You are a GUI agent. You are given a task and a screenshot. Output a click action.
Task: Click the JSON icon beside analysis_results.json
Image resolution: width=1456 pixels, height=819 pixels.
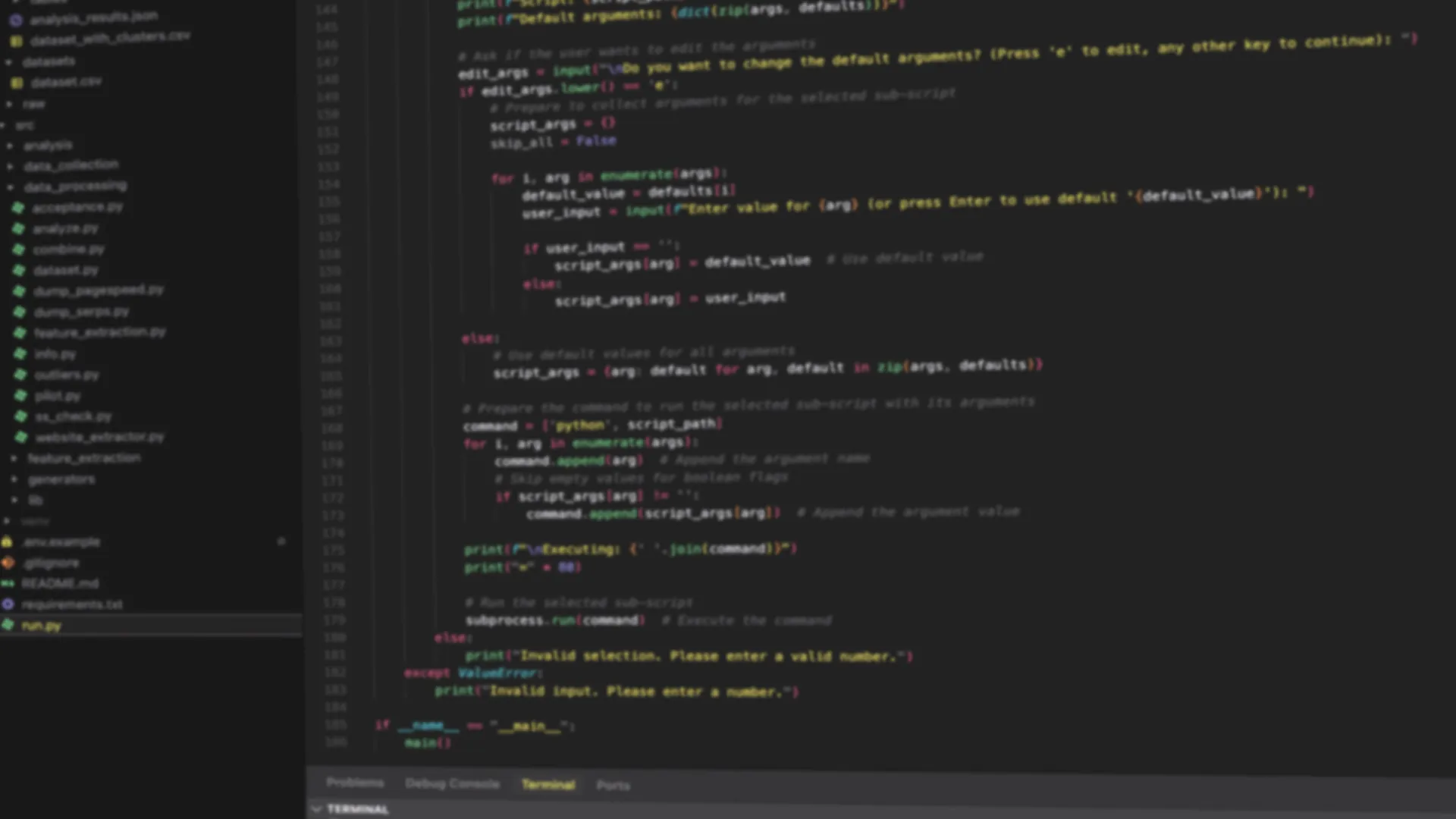17,20
